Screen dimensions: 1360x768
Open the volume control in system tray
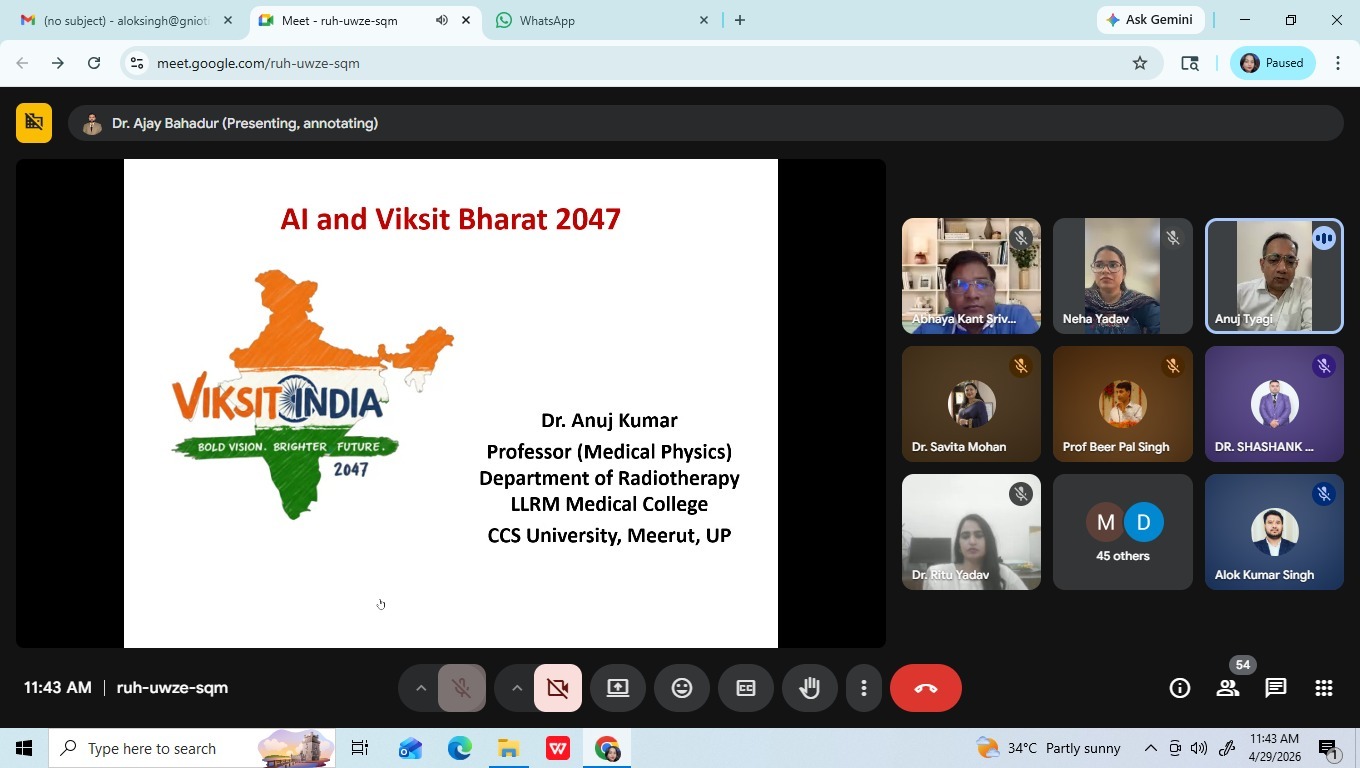(1199, 748)
